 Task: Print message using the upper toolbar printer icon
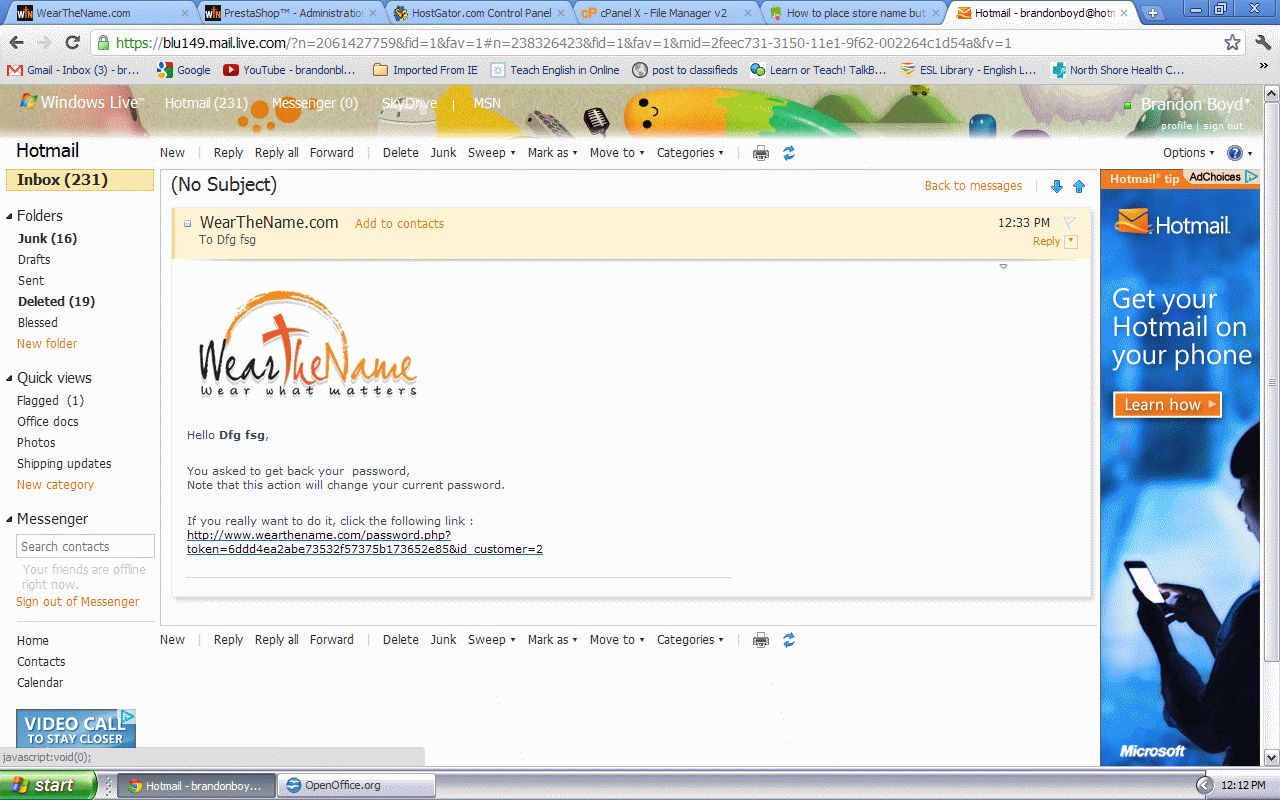coord(761,153)
